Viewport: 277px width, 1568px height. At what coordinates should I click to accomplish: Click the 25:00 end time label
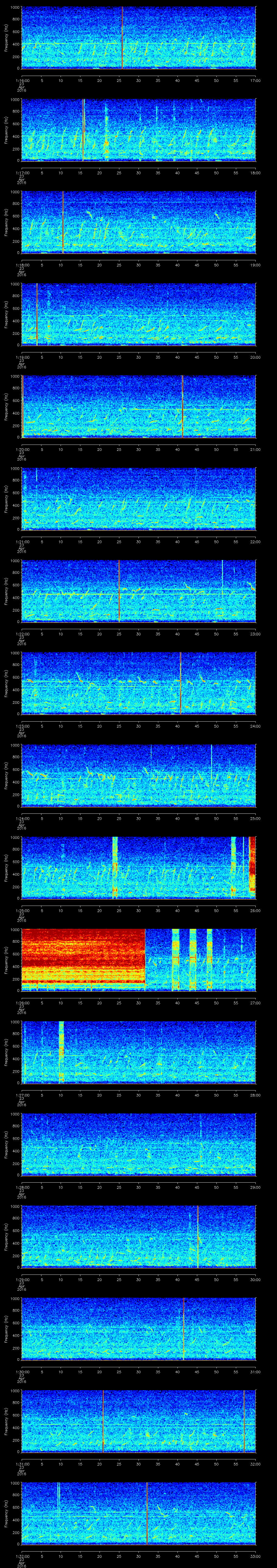(x=255, y=818)
